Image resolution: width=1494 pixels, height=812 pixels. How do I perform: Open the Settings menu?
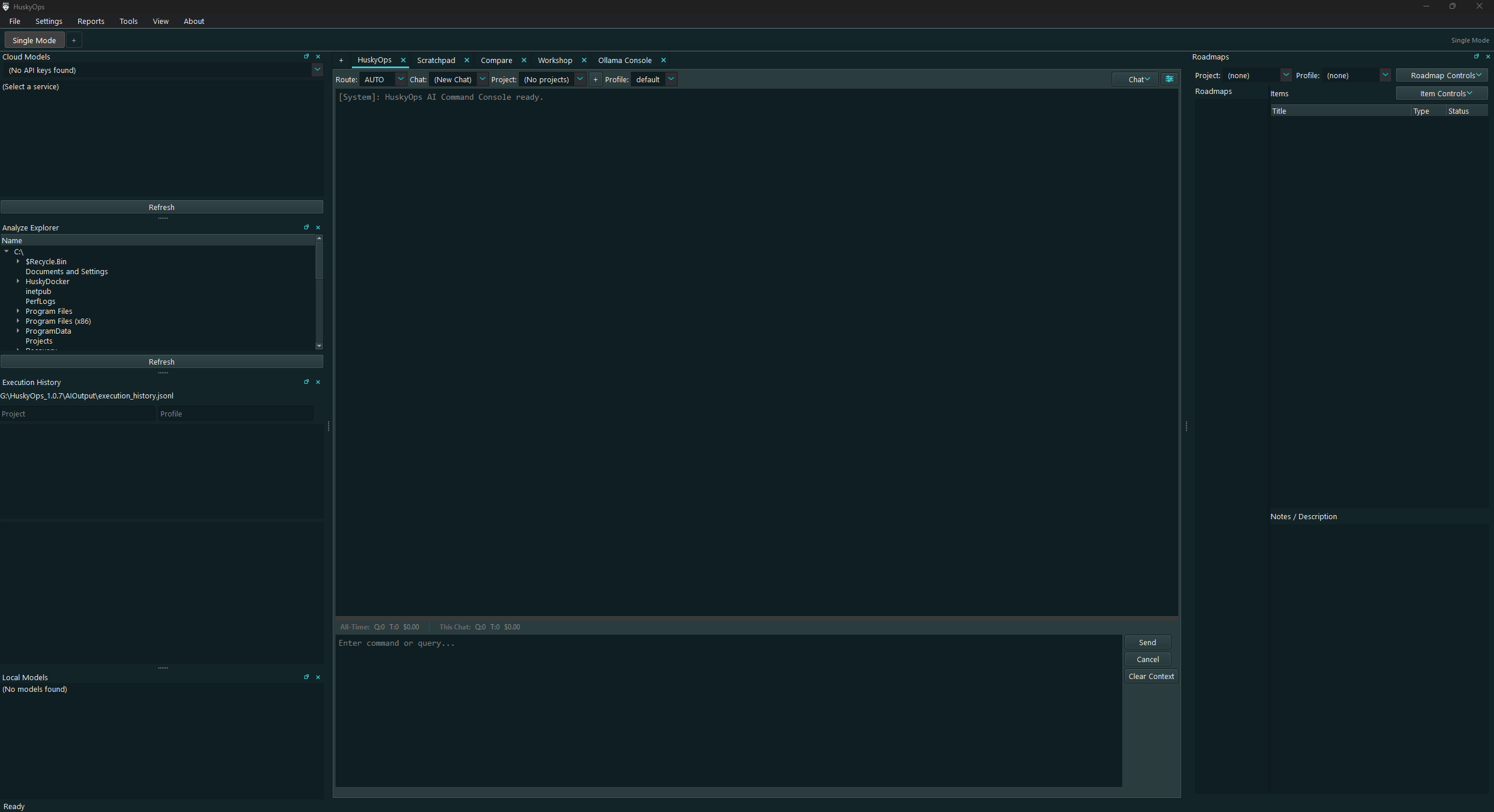pyautogui.click(x=49, y=21)
